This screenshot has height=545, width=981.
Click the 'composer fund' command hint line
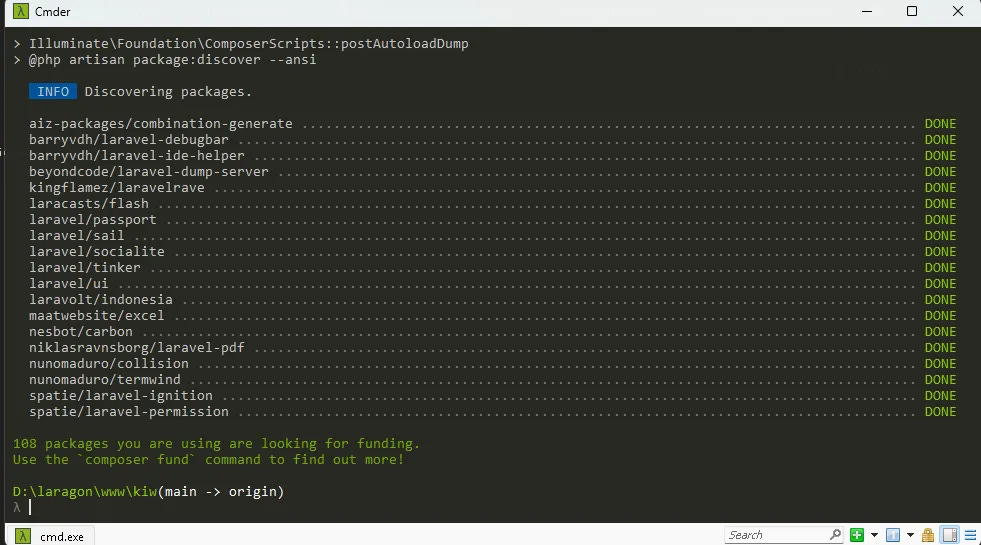[x=208, y=460]
